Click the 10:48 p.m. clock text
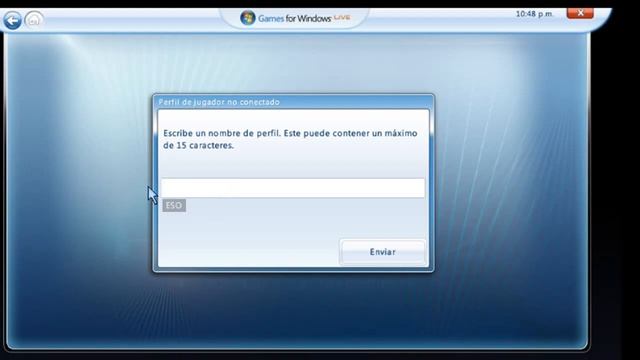Image resolution: width=640 pixels, height=360 pixels. 534,14
